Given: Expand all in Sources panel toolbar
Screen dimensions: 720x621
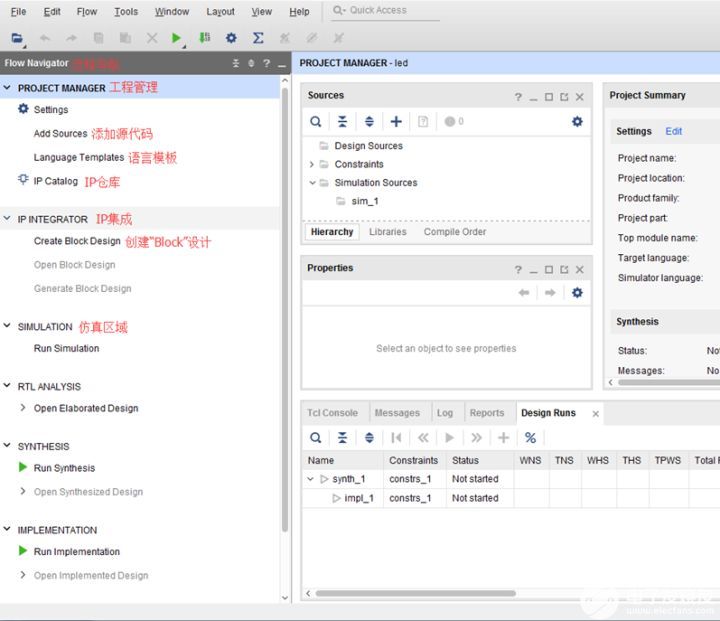Looking at the screenshot, I should [x=369, y=122].
